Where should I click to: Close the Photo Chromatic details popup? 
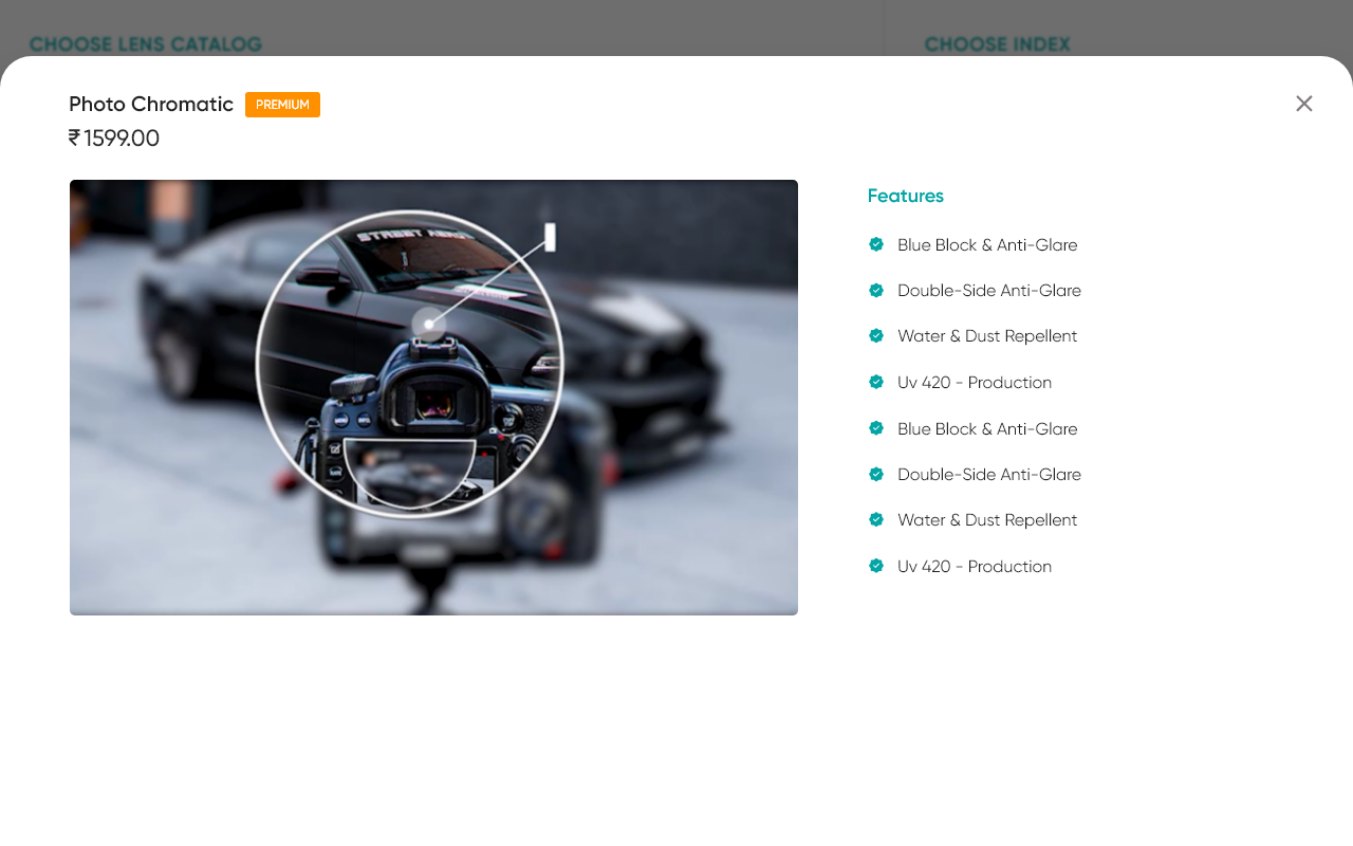coord(1304,104)
